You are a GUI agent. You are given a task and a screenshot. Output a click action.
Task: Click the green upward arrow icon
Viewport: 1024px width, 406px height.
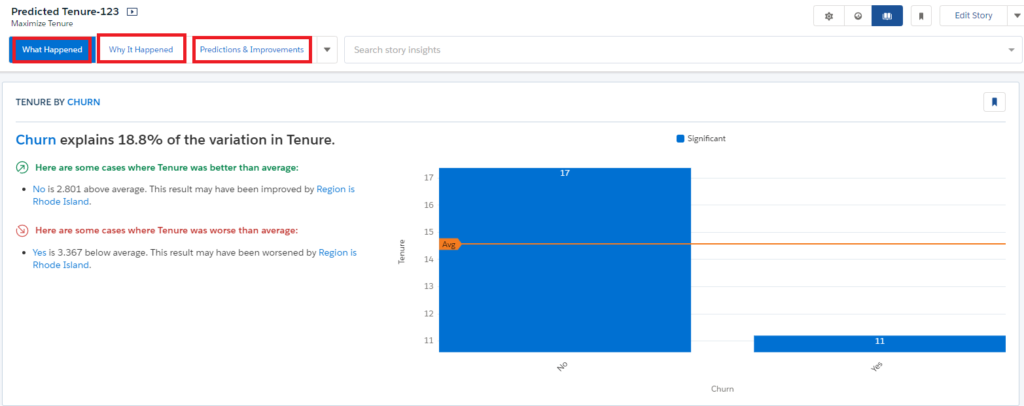[x=22, y=168]
